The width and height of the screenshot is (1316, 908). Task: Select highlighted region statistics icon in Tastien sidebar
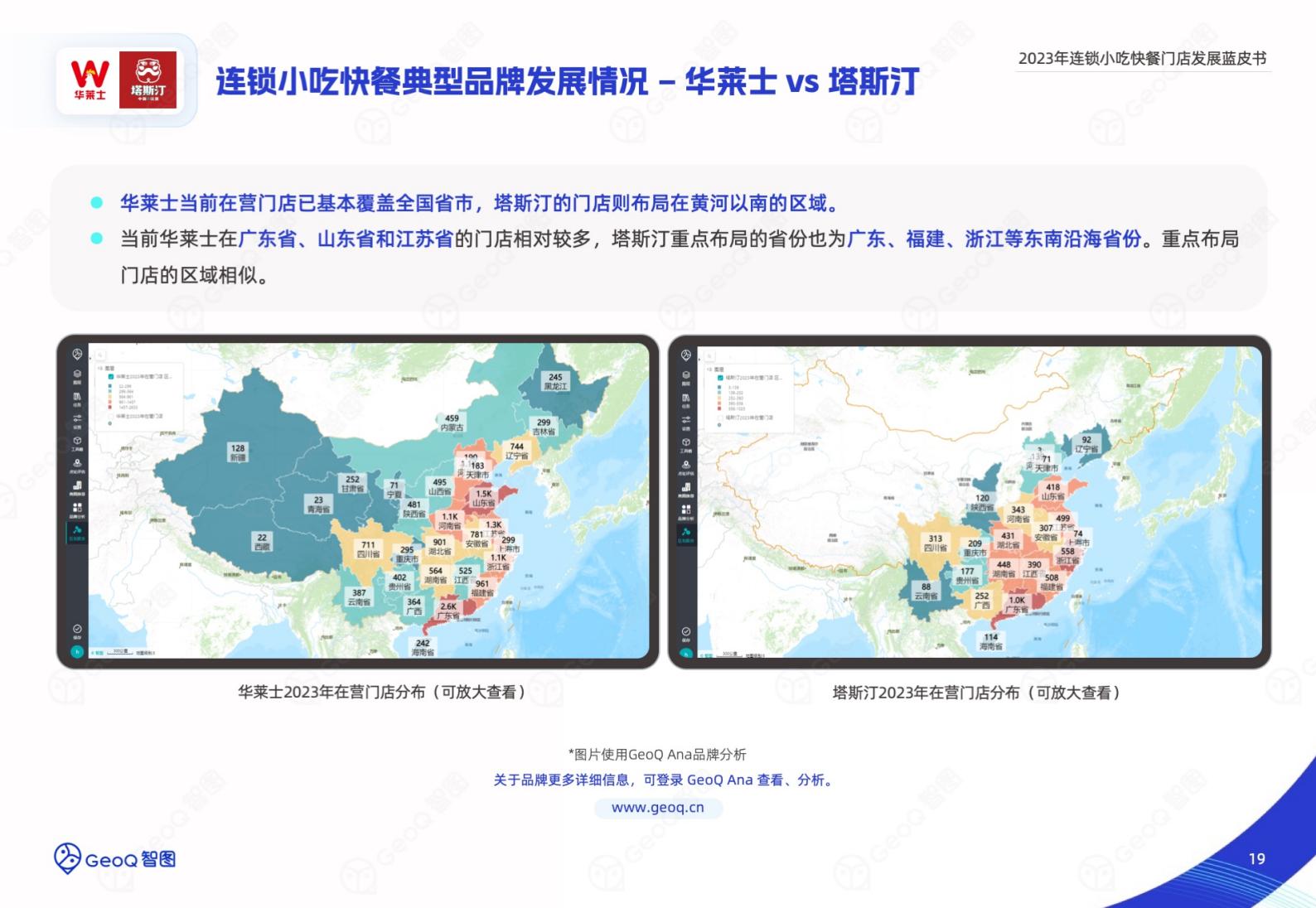coord(686,532)
